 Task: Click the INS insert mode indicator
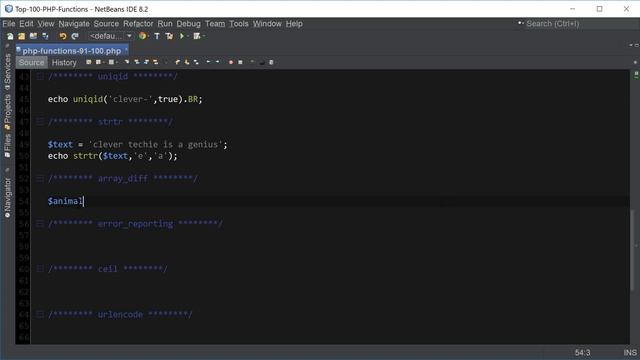[630, 353]
